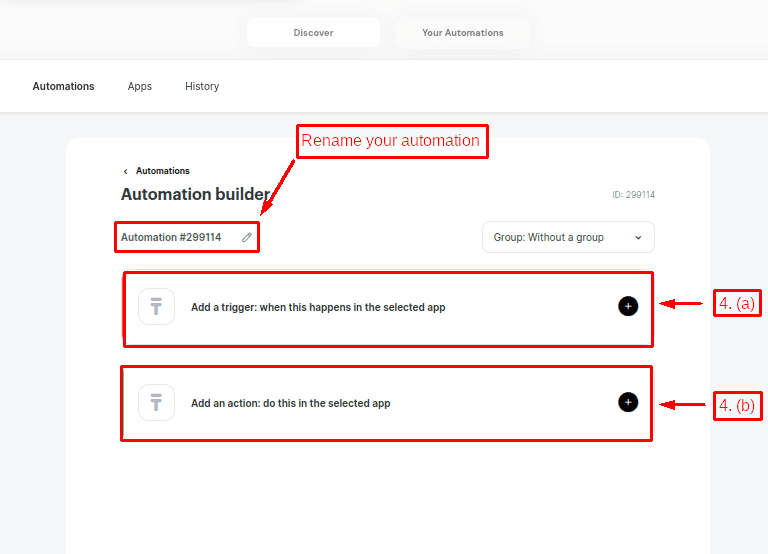The image size is (768, 554).
Task: Click the ID: 299114 label
Action: click(633, 195)
